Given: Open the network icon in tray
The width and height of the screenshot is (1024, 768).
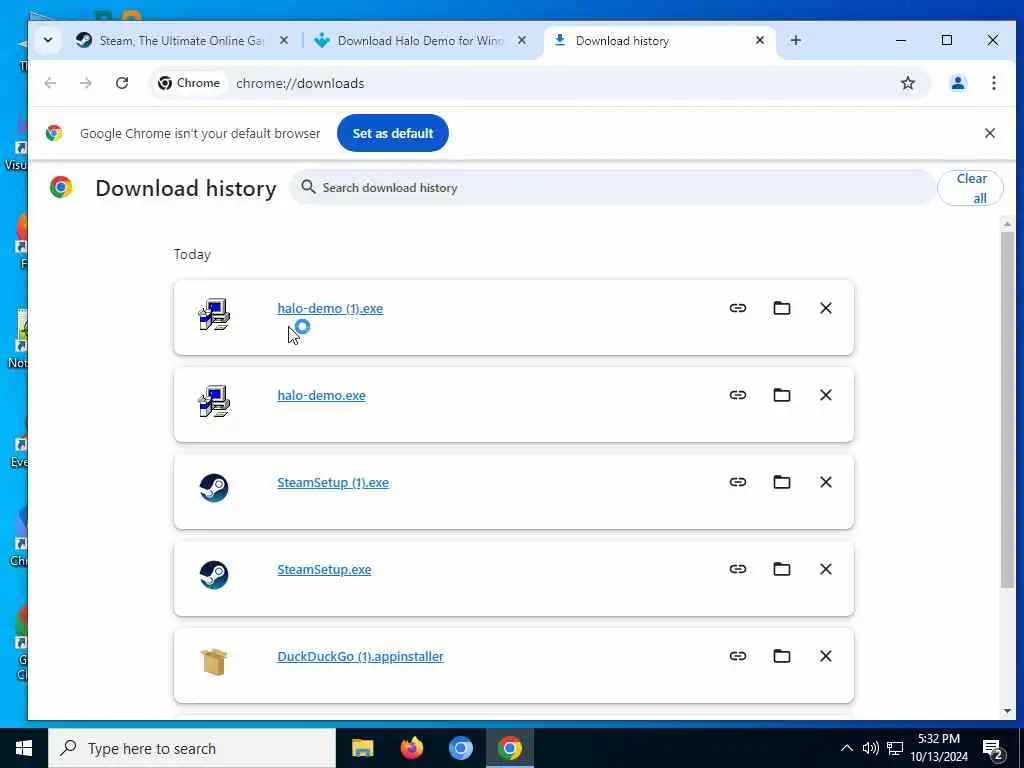Looking at the screenshot, I should pyautogui.click(x=895, y=748).
